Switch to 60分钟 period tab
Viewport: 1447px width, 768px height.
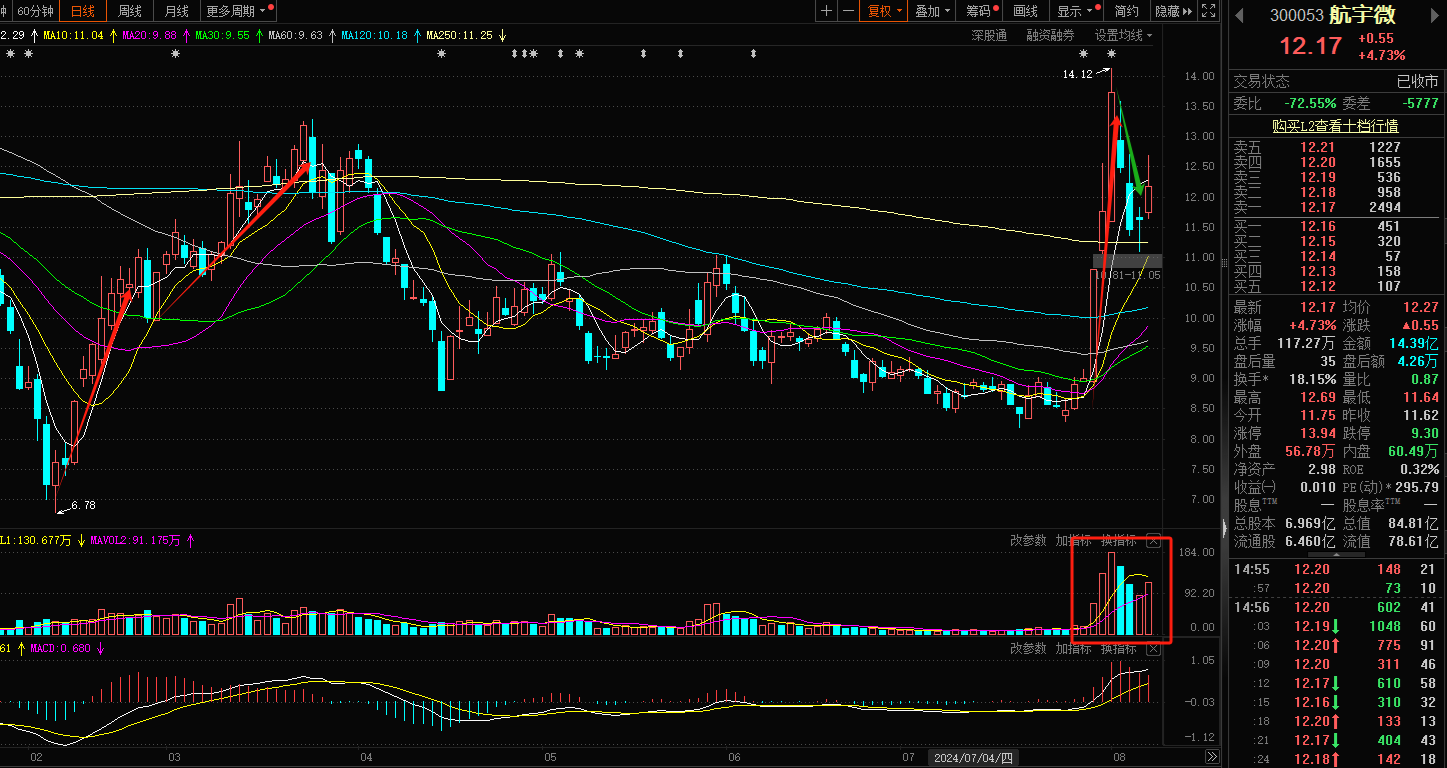coord(35,11)
